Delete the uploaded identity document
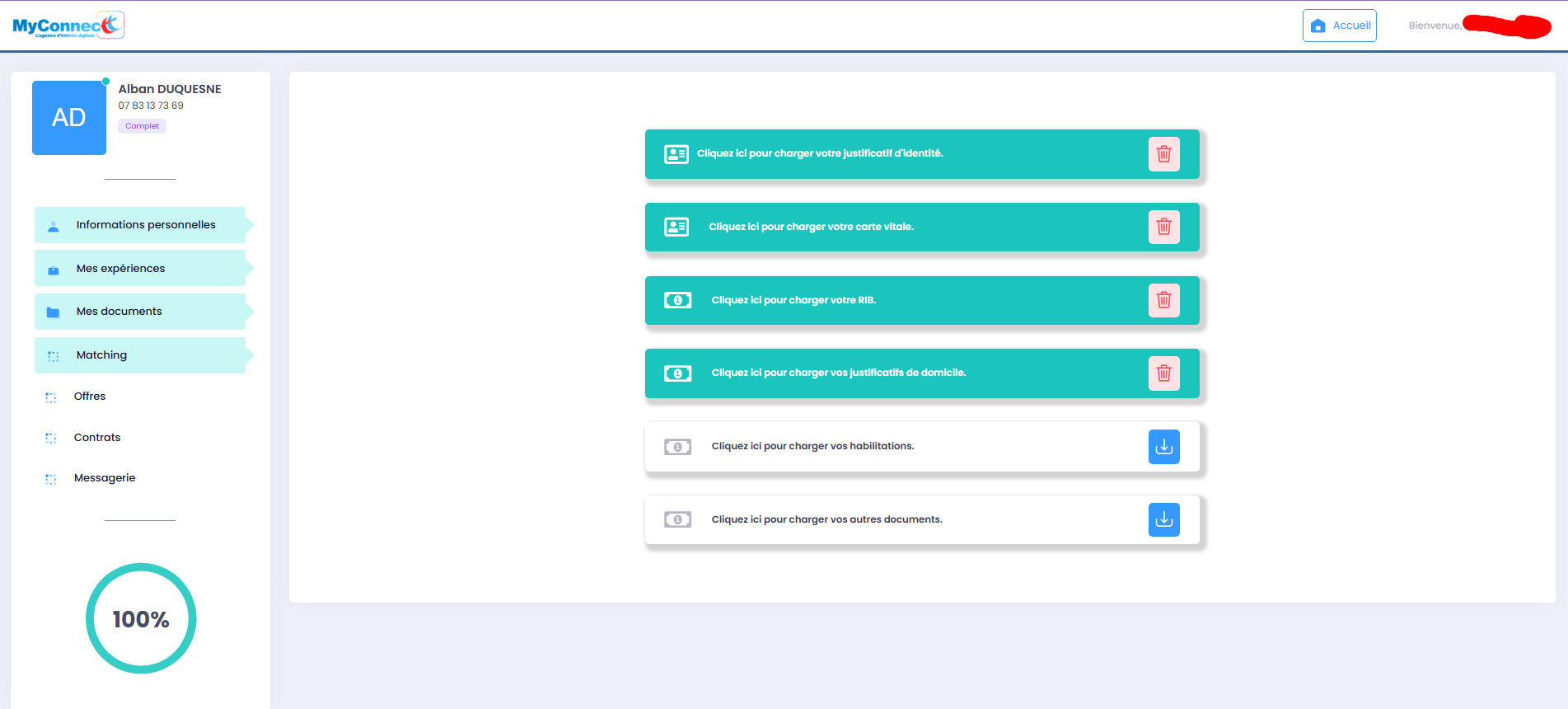 pyautogui.click(x=1163, y=154)
